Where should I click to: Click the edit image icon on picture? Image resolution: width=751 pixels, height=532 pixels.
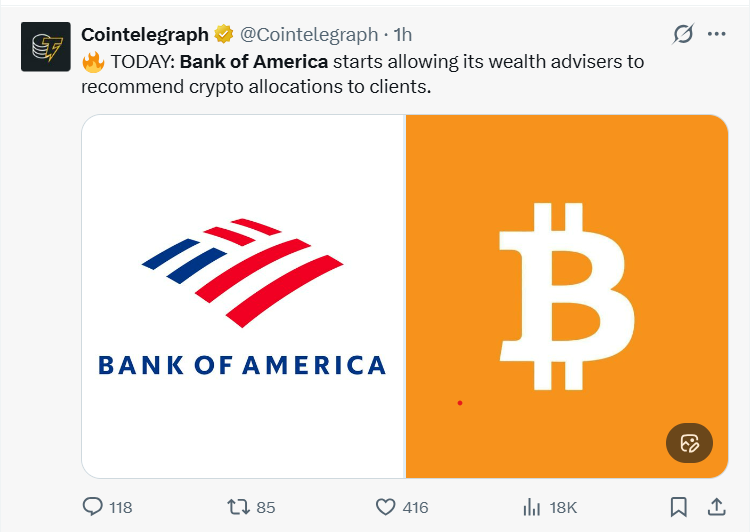[x=689, y=443]
